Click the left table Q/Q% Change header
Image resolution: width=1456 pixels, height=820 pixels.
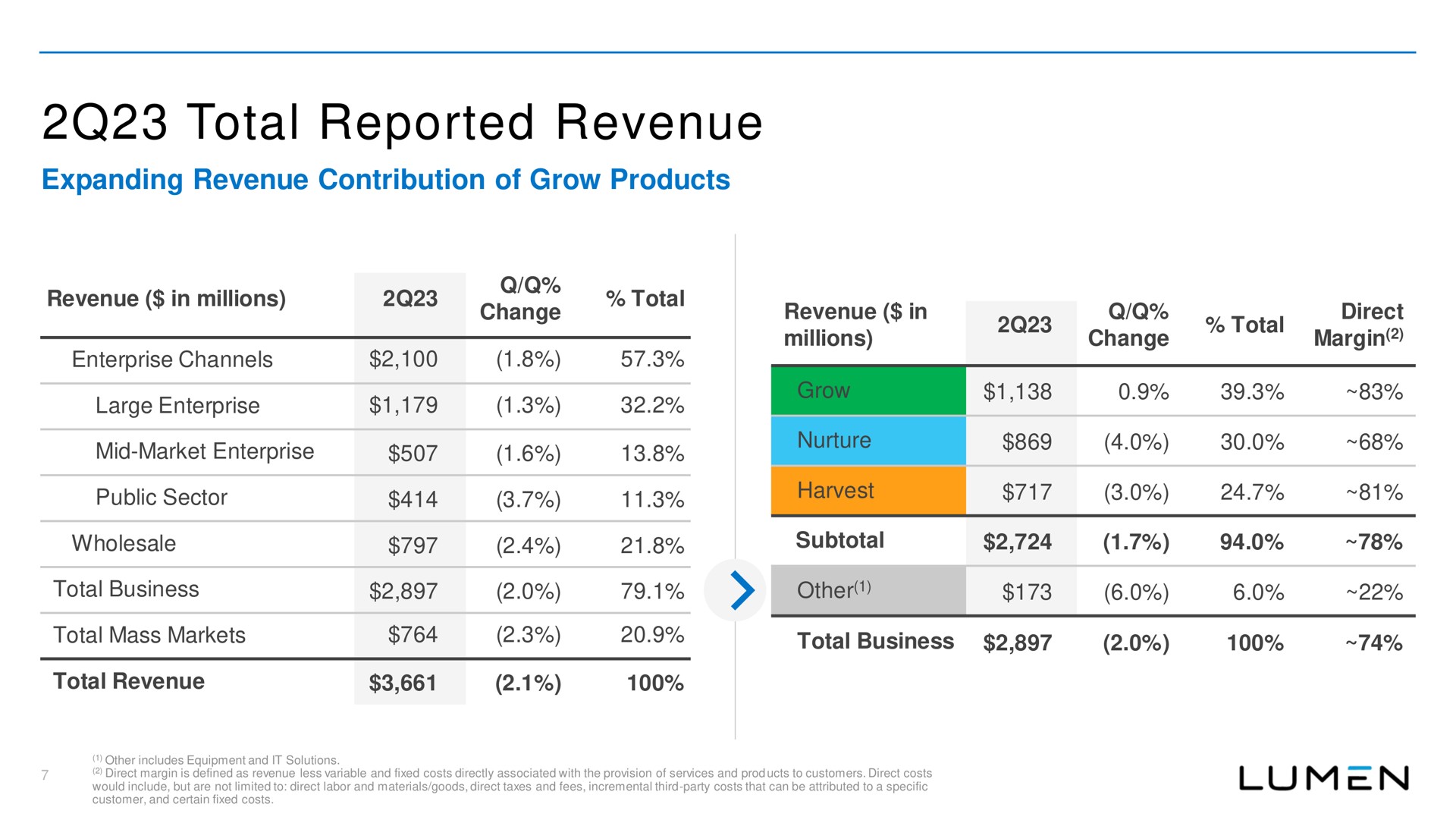[520, 299]
